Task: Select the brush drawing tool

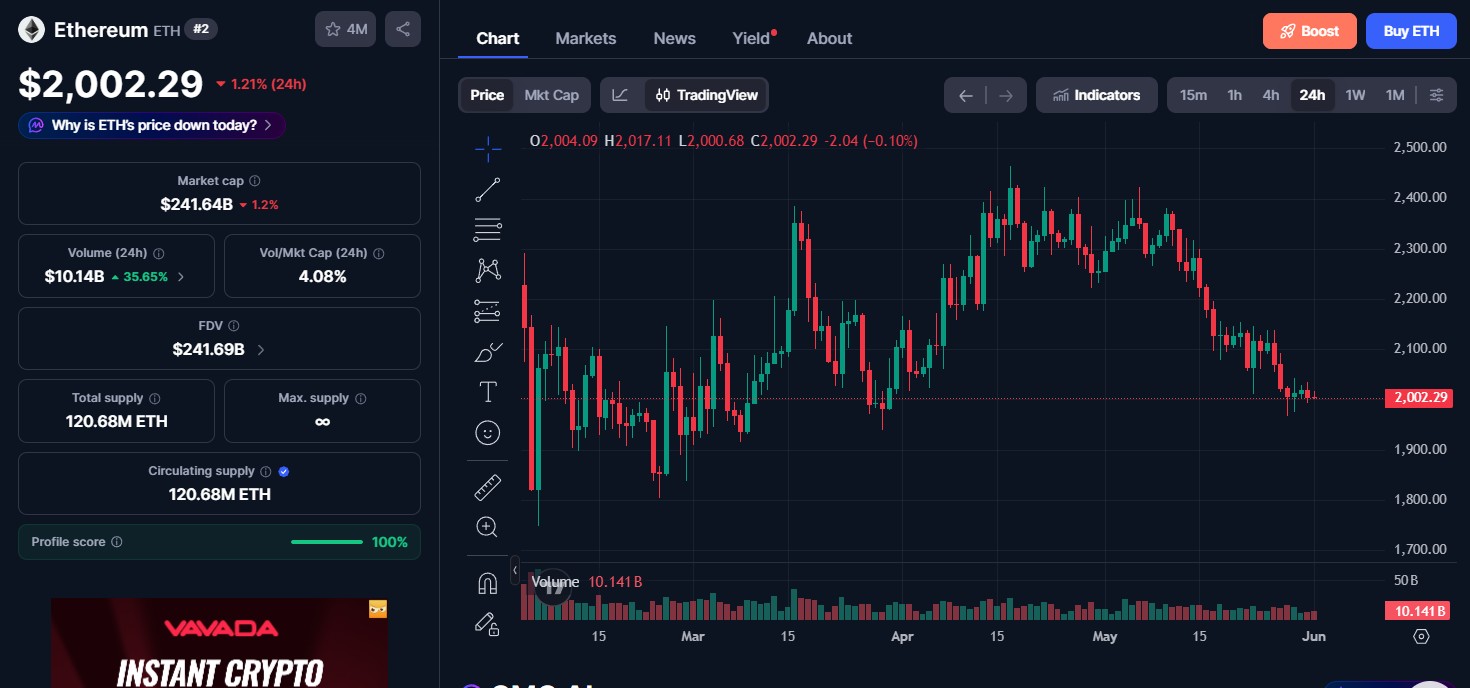Action: [488, 351]
